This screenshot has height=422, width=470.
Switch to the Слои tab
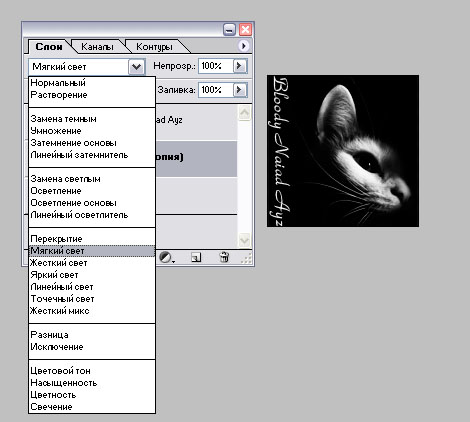coord(49,47)
